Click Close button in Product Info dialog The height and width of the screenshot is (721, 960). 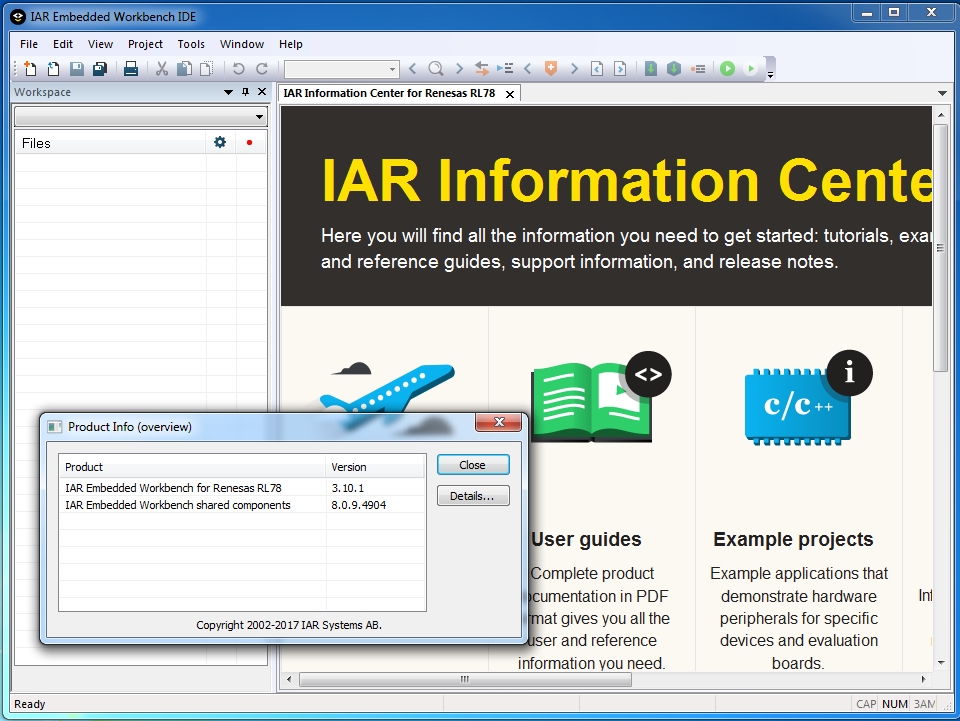pyautogui.click(x=473, y=465)
